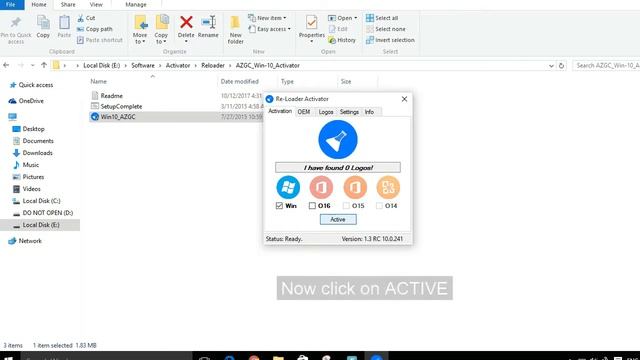Switch to the Logos tab in Re-Loader
This screenshot has height=360, width=640.
click(326, 112)
